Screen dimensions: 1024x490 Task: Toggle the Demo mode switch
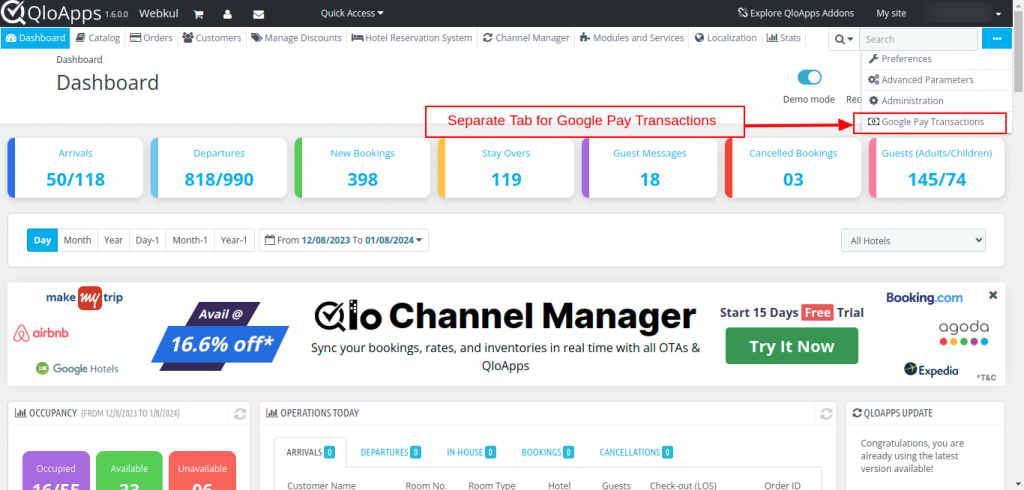point(810,77)
